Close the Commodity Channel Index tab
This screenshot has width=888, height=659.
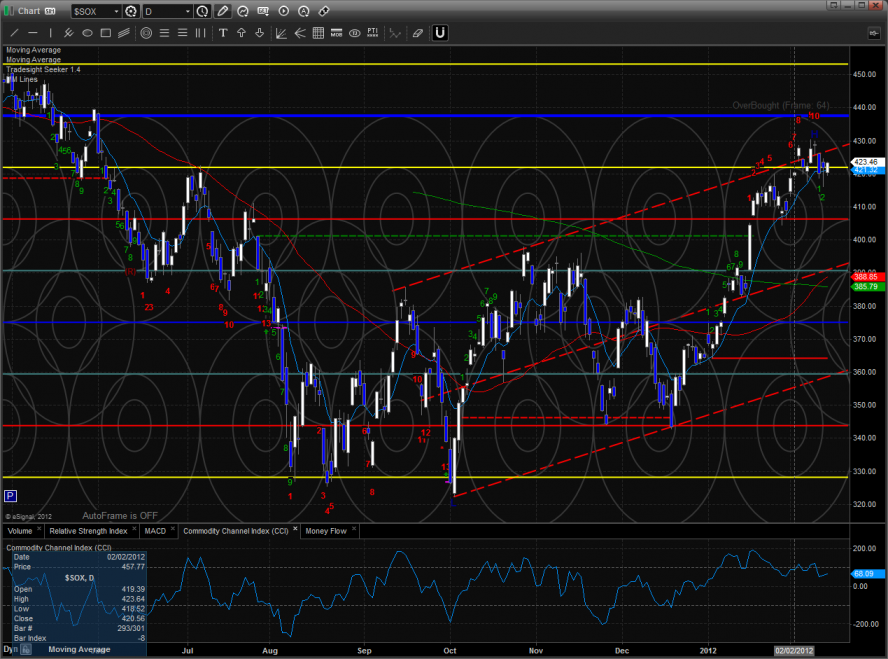click(295, 529)
